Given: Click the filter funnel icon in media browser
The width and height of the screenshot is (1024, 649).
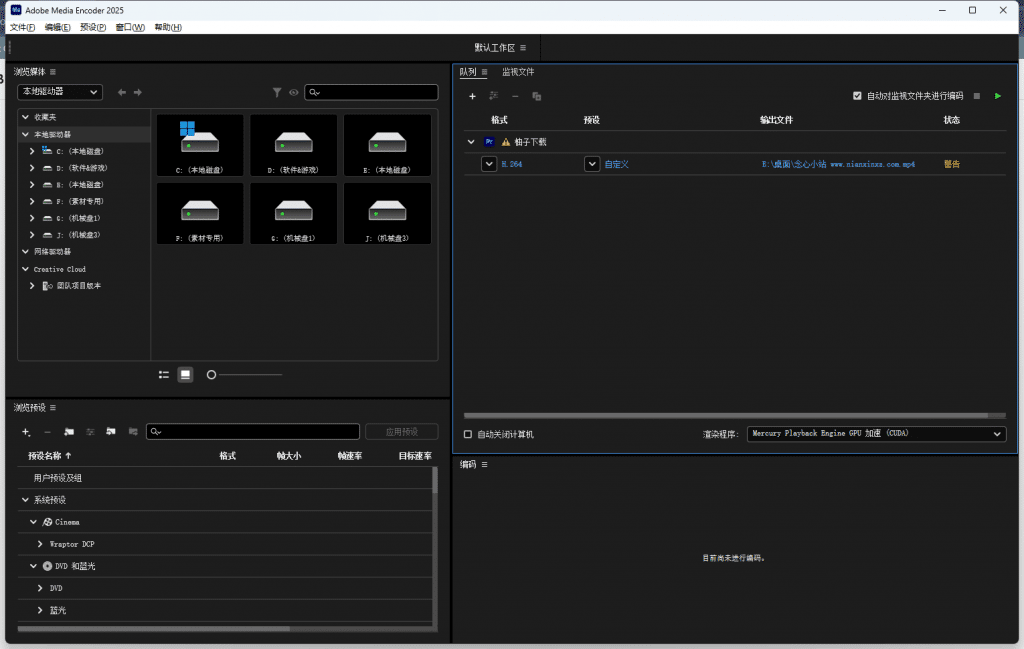Looking at the screenshot, I should click(277, 92).
